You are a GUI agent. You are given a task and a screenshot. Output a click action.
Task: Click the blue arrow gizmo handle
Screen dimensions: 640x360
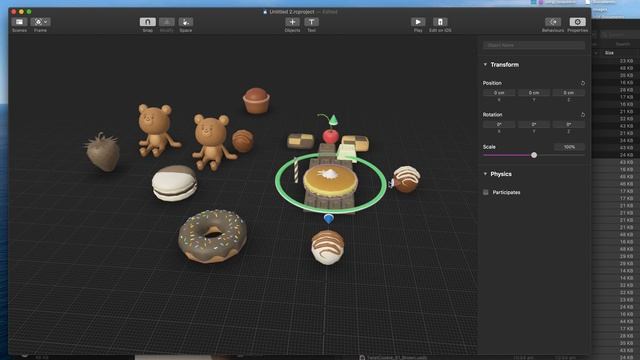pos(329,219)
